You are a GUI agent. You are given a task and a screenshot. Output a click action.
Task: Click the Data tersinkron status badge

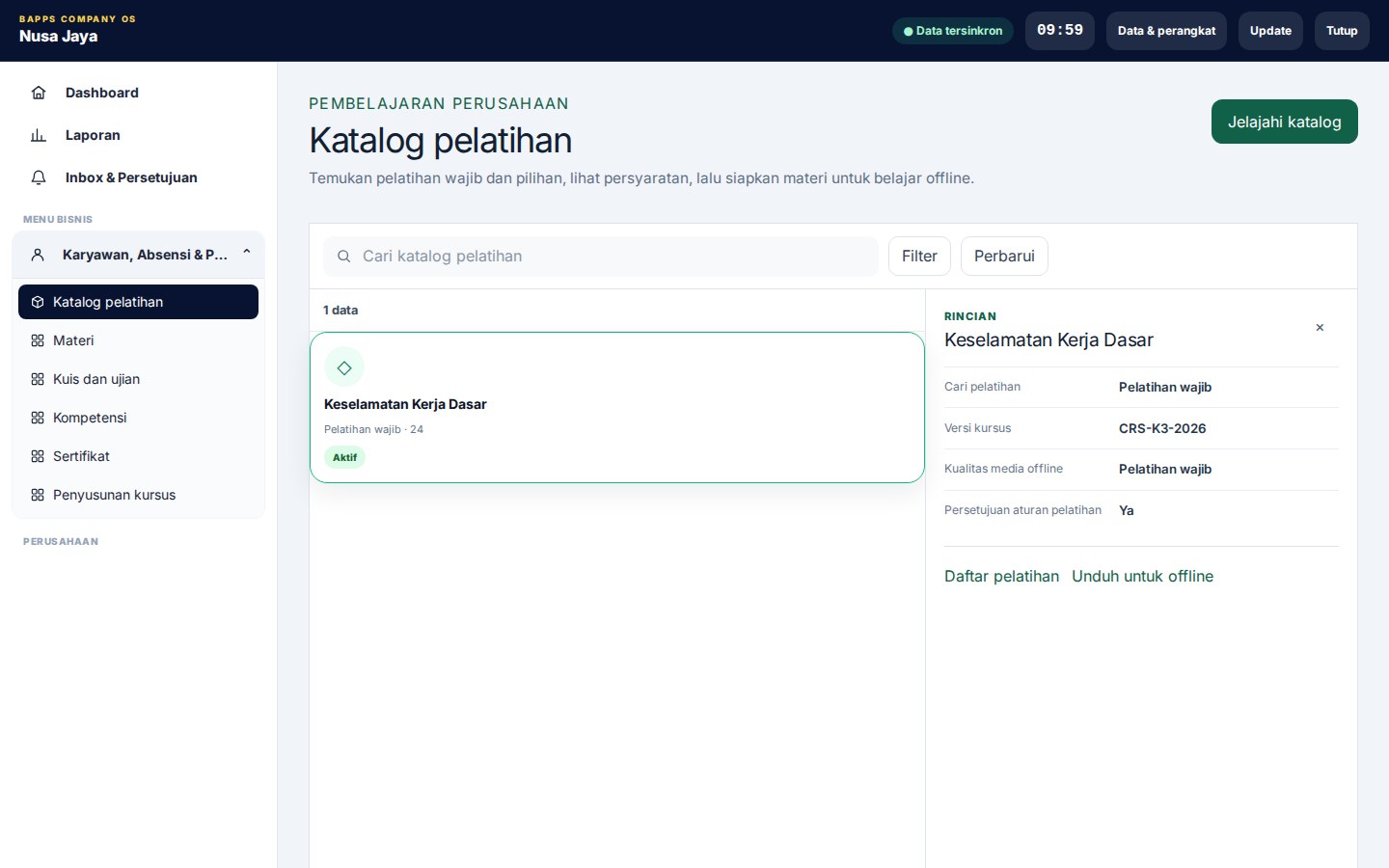tap(953, 31)
